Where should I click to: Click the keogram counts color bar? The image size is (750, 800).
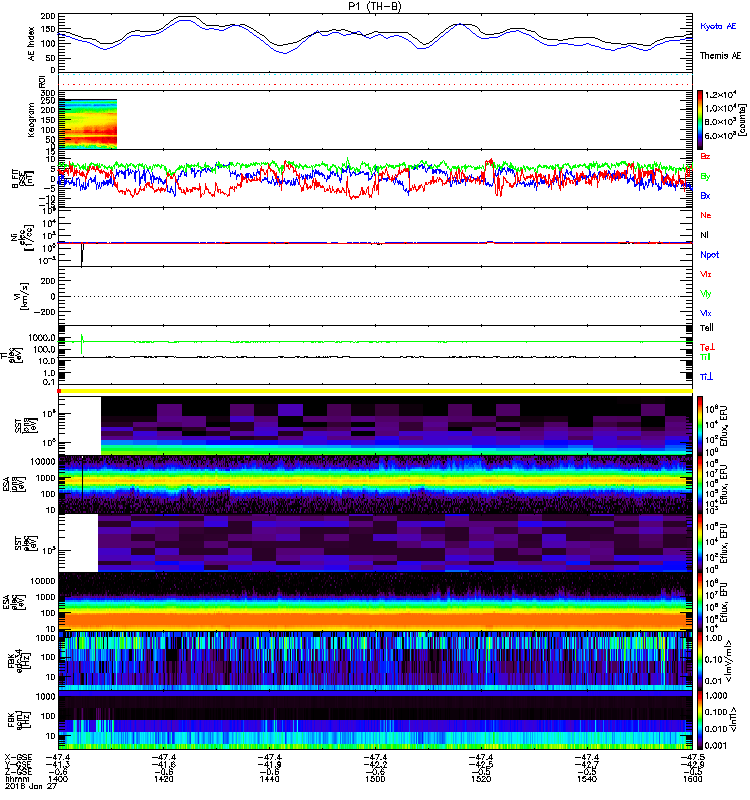[702, 118]
